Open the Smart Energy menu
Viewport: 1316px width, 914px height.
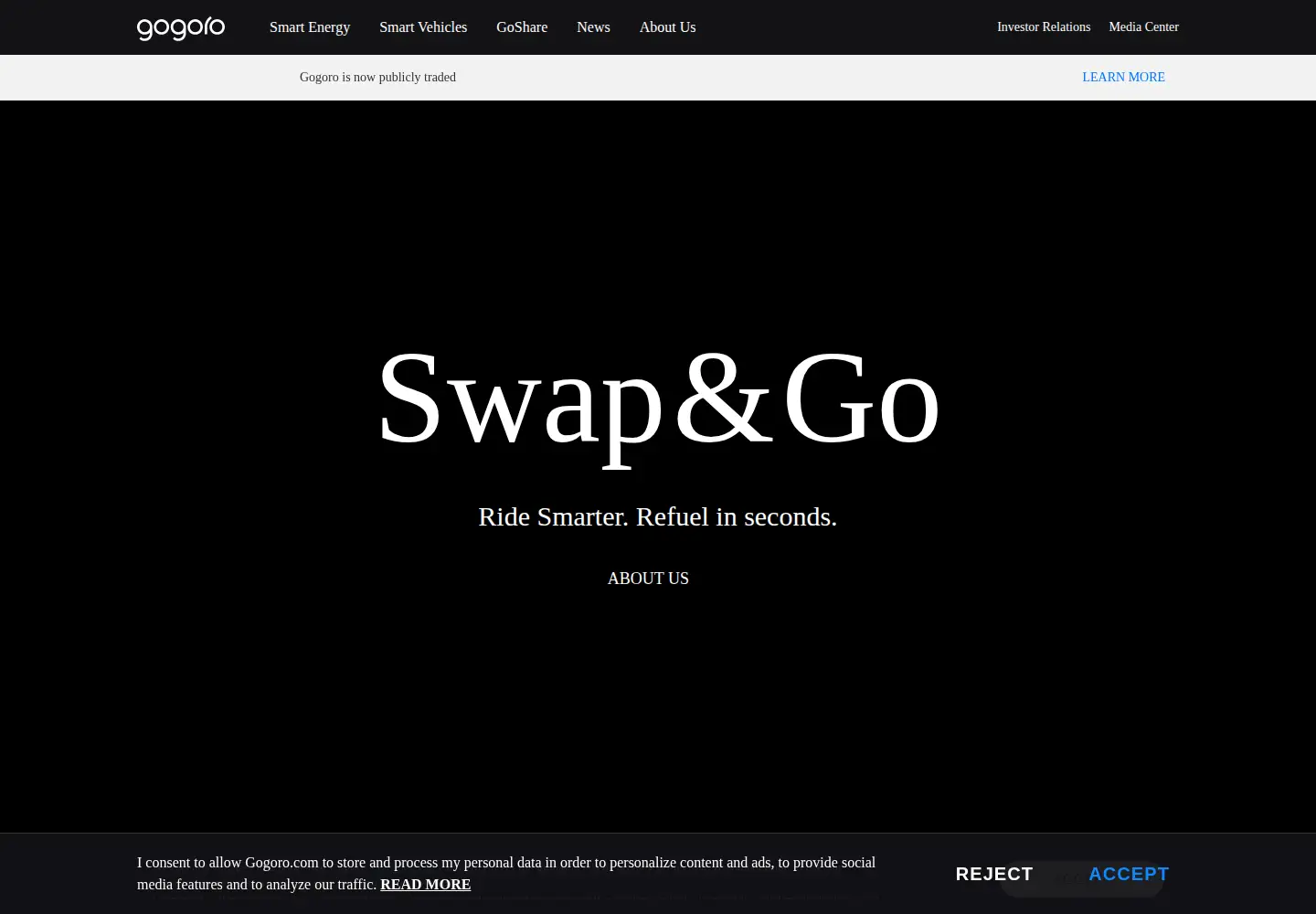[310, 27]
